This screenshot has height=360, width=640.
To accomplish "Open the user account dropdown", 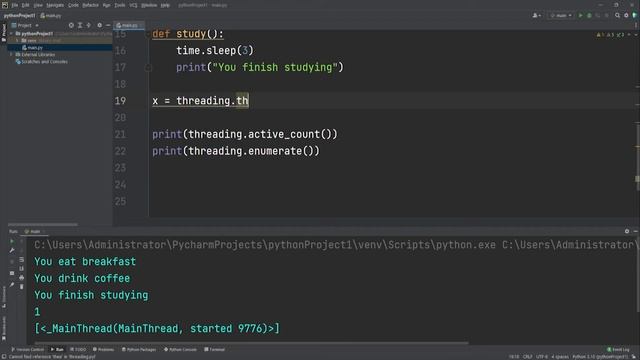I will 537,16.
